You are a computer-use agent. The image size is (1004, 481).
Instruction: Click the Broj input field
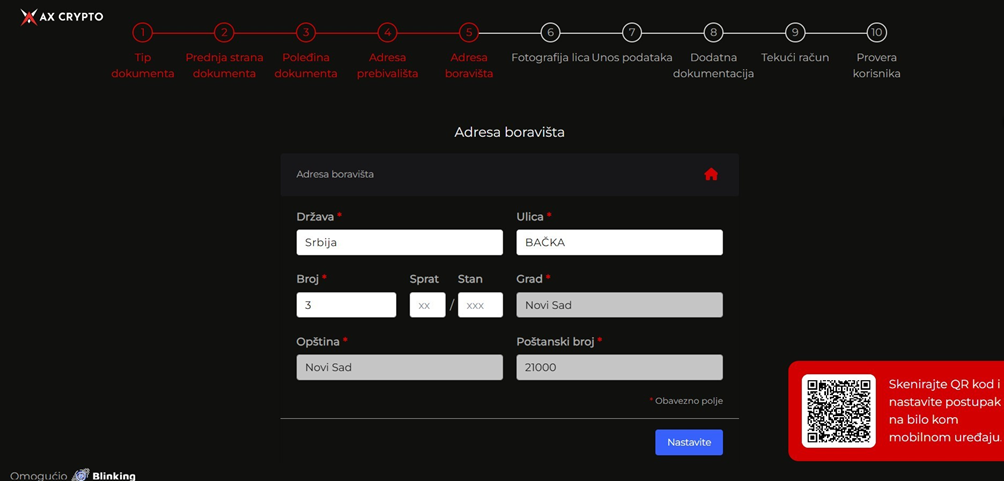tap(346, 305)
